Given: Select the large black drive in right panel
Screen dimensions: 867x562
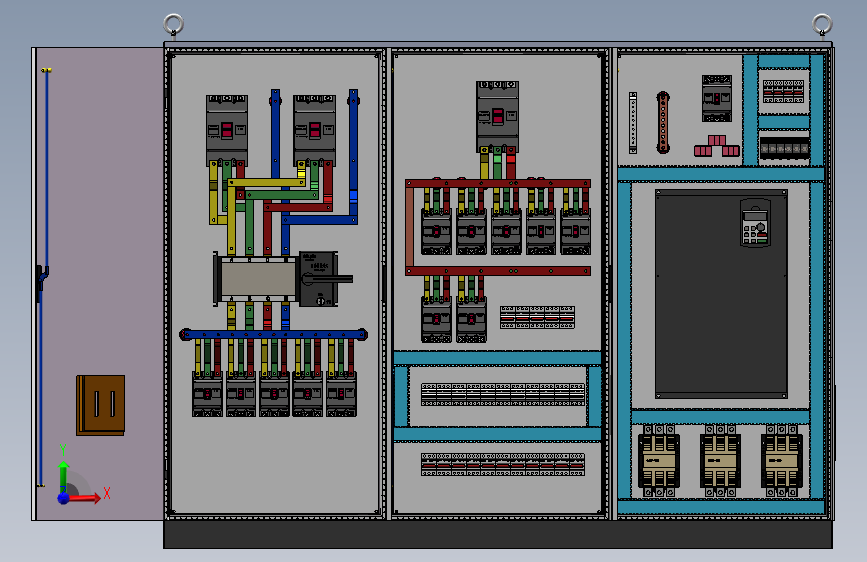Looking at the screenshot, I should (x=721, y=294).
